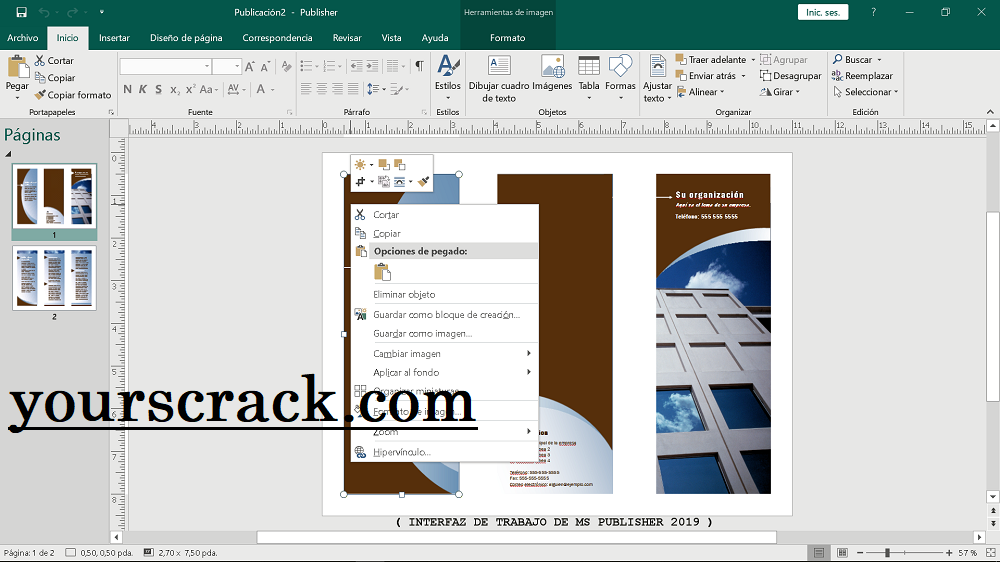Choose Guardar como imagen menu entry
The width and height of the screenshot is (1000, 562).
445,334
